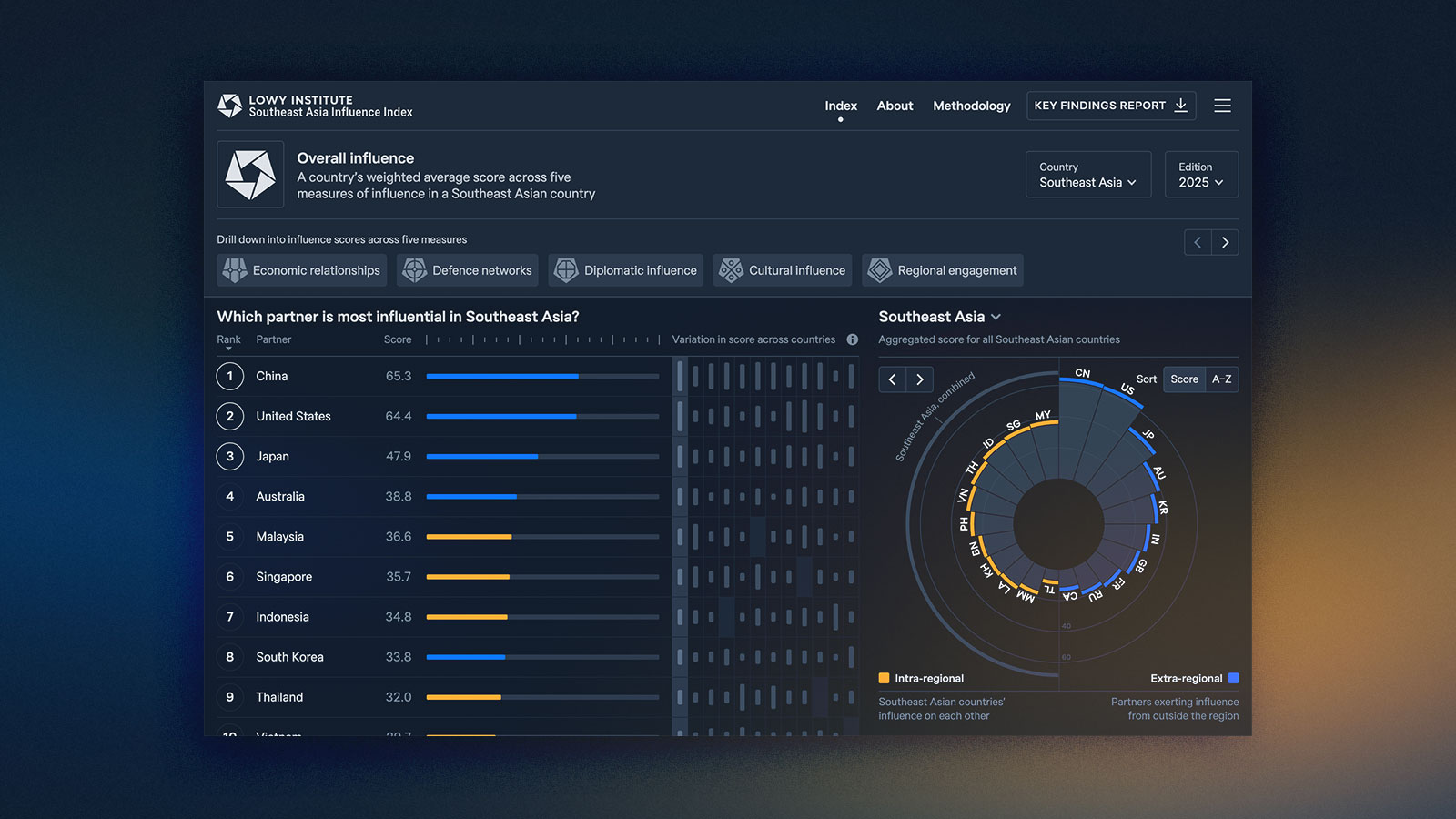Click the download arrow in Key Findings Report
1456x819 pixels.
coord(1181,106)
